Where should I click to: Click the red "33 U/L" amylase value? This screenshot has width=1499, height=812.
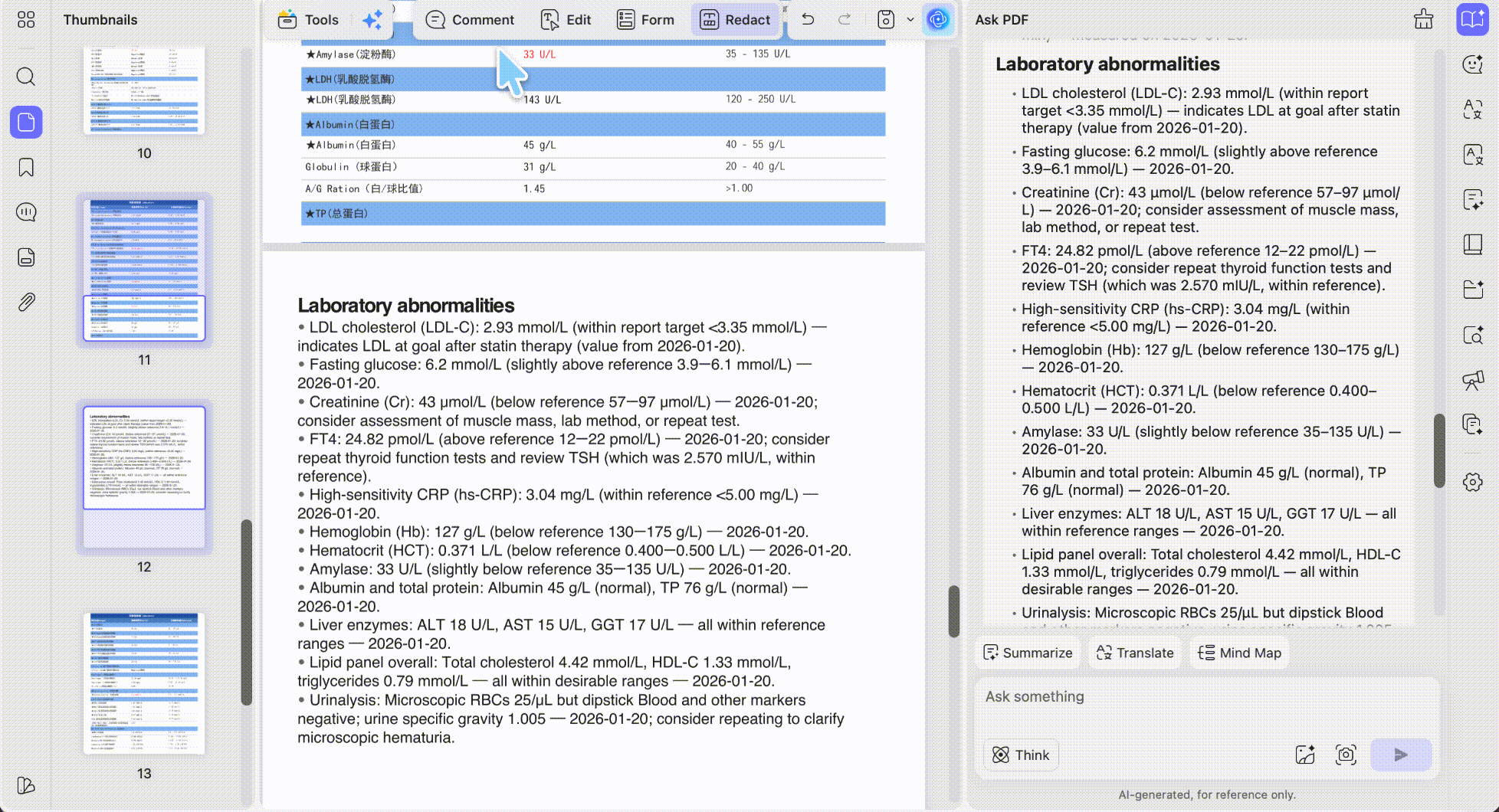click(x=540, y=54)
